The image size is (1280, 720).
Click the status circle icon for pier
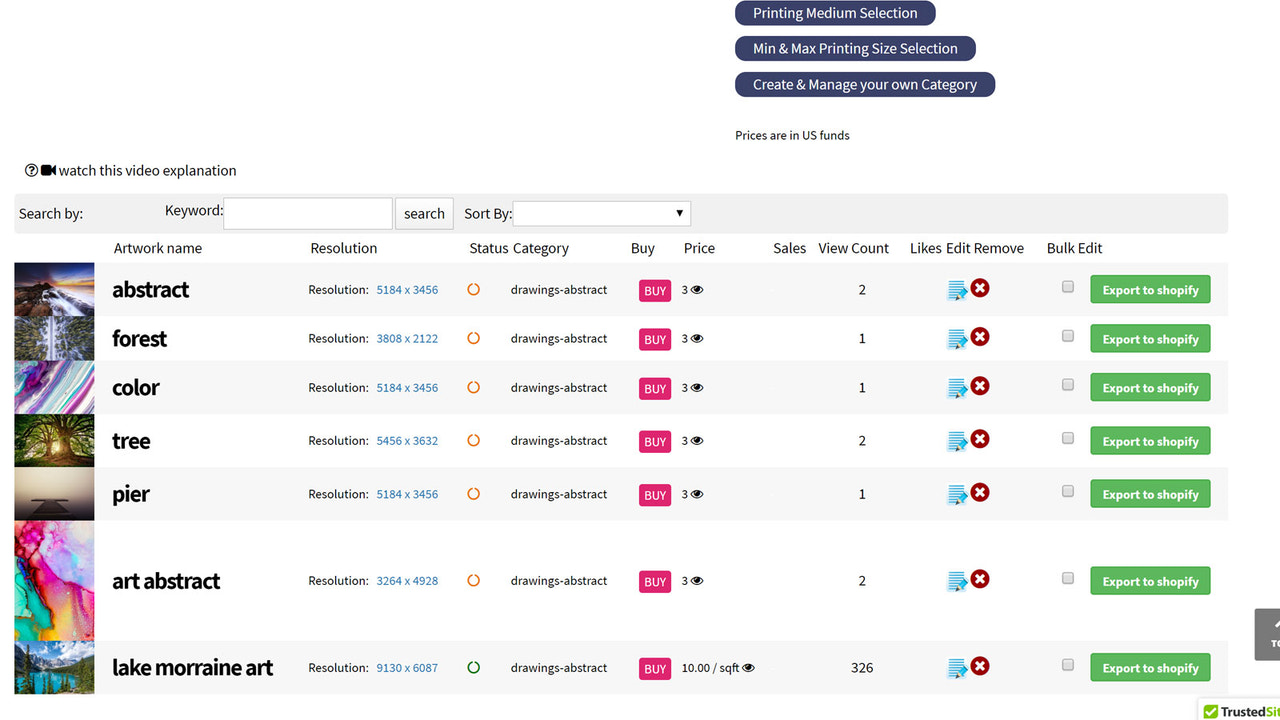tap(474, 494)
